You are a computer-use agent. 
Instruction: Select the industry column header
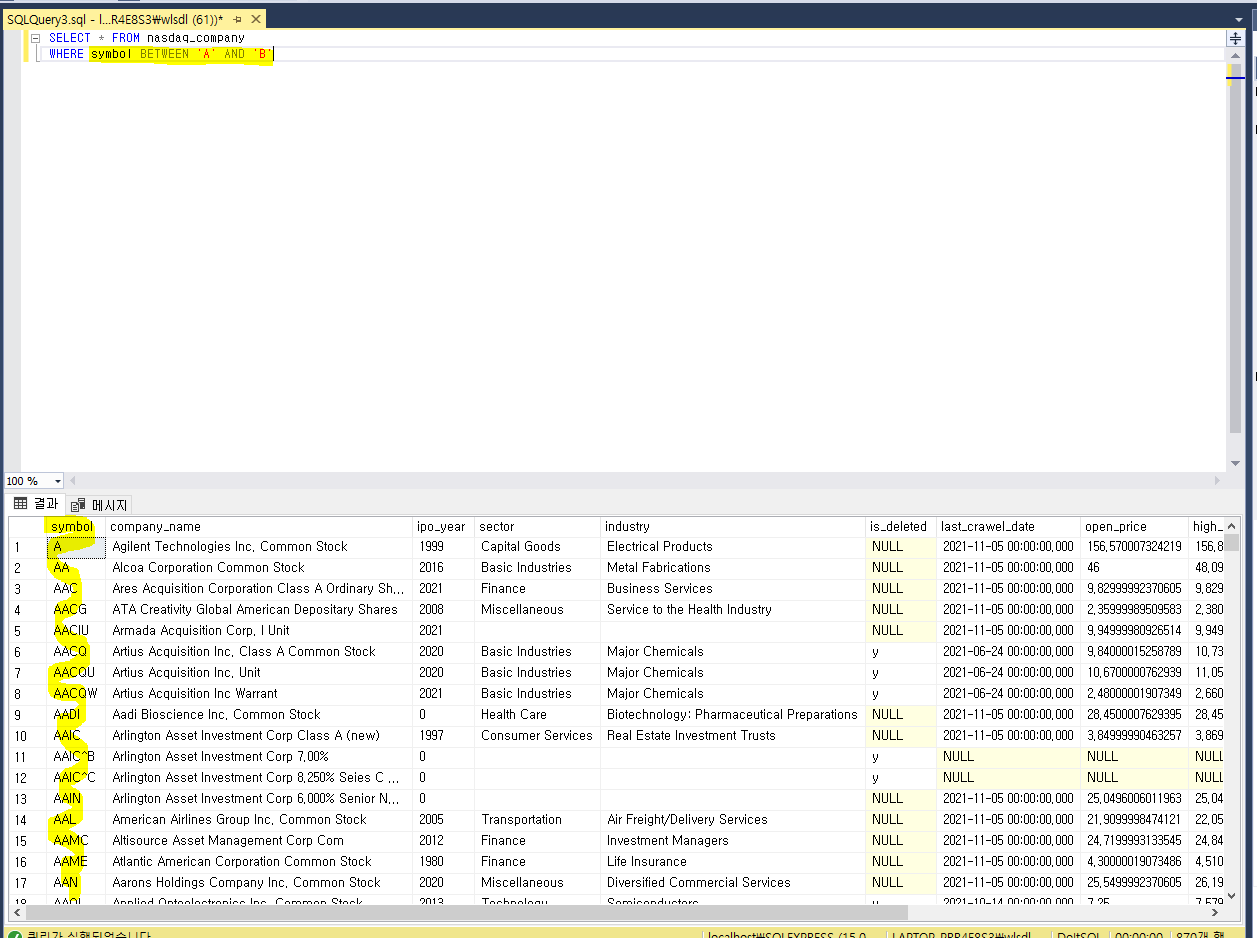coord(733,527)
